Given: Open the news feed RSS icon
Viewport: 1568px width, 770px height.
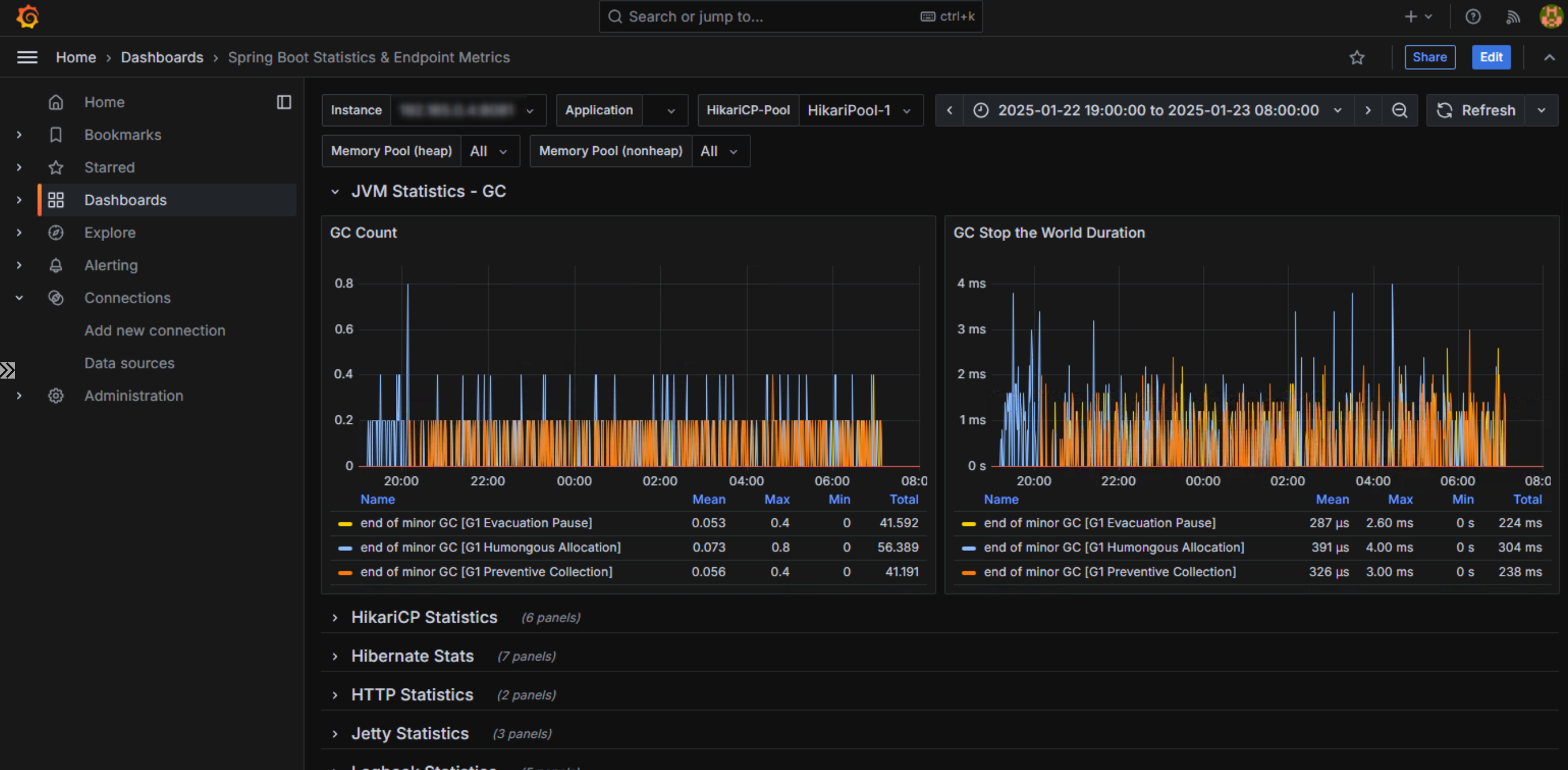Looking at the screenshot, I should 1513,16.
